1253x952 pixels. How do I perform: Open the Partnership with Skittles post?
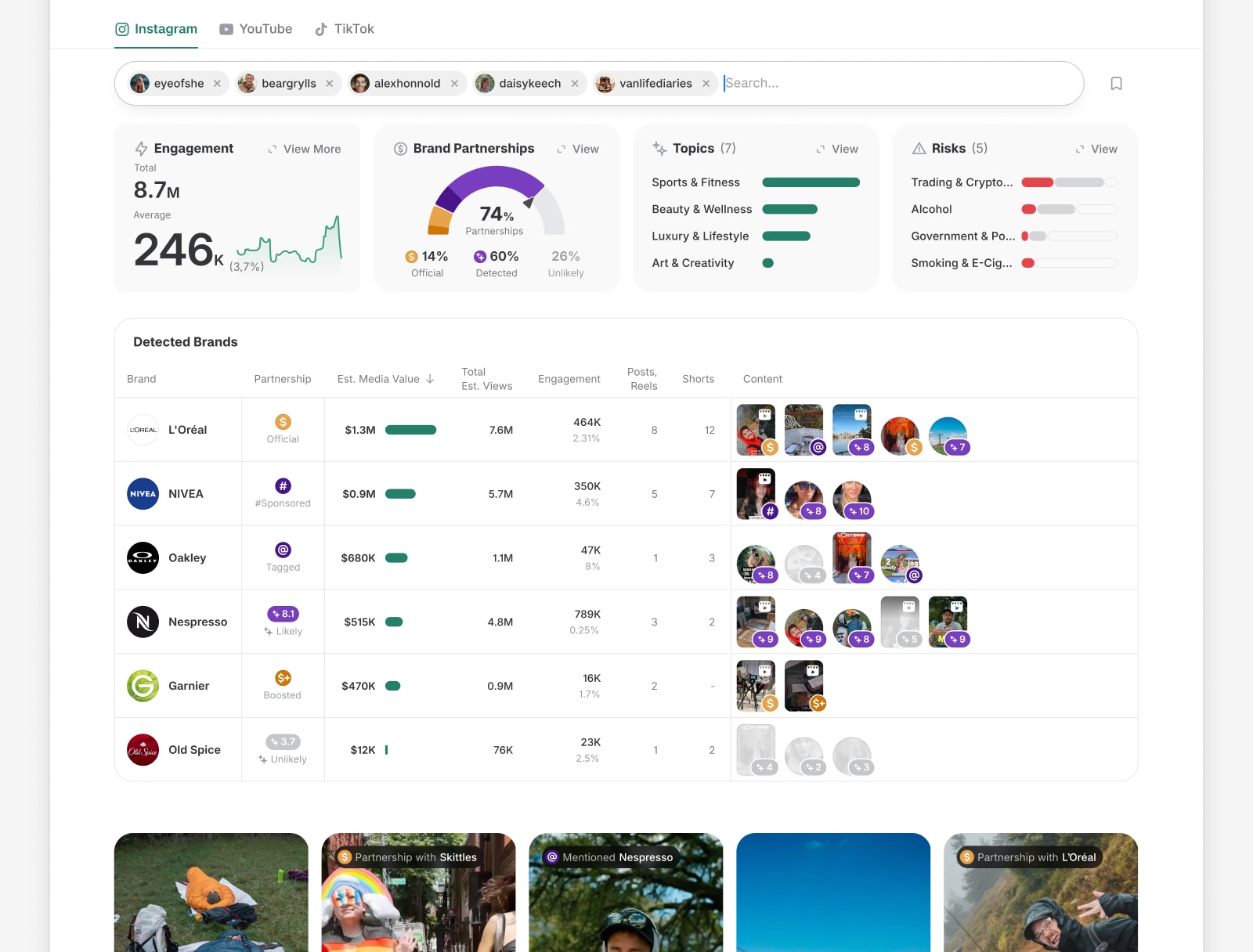tap(419, 892)
